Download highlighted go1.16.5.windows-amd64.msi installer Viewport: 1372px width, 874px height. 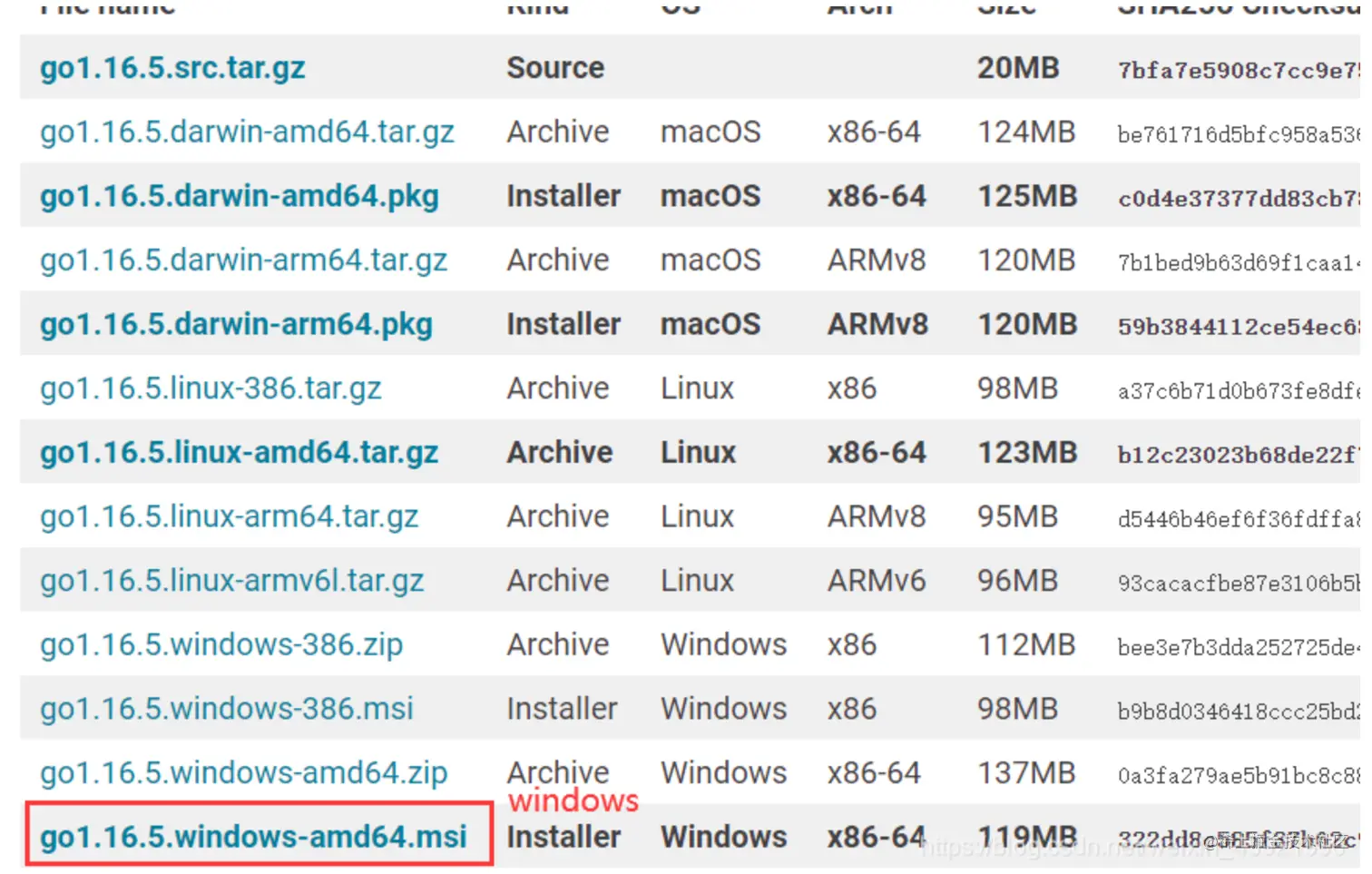253,837
